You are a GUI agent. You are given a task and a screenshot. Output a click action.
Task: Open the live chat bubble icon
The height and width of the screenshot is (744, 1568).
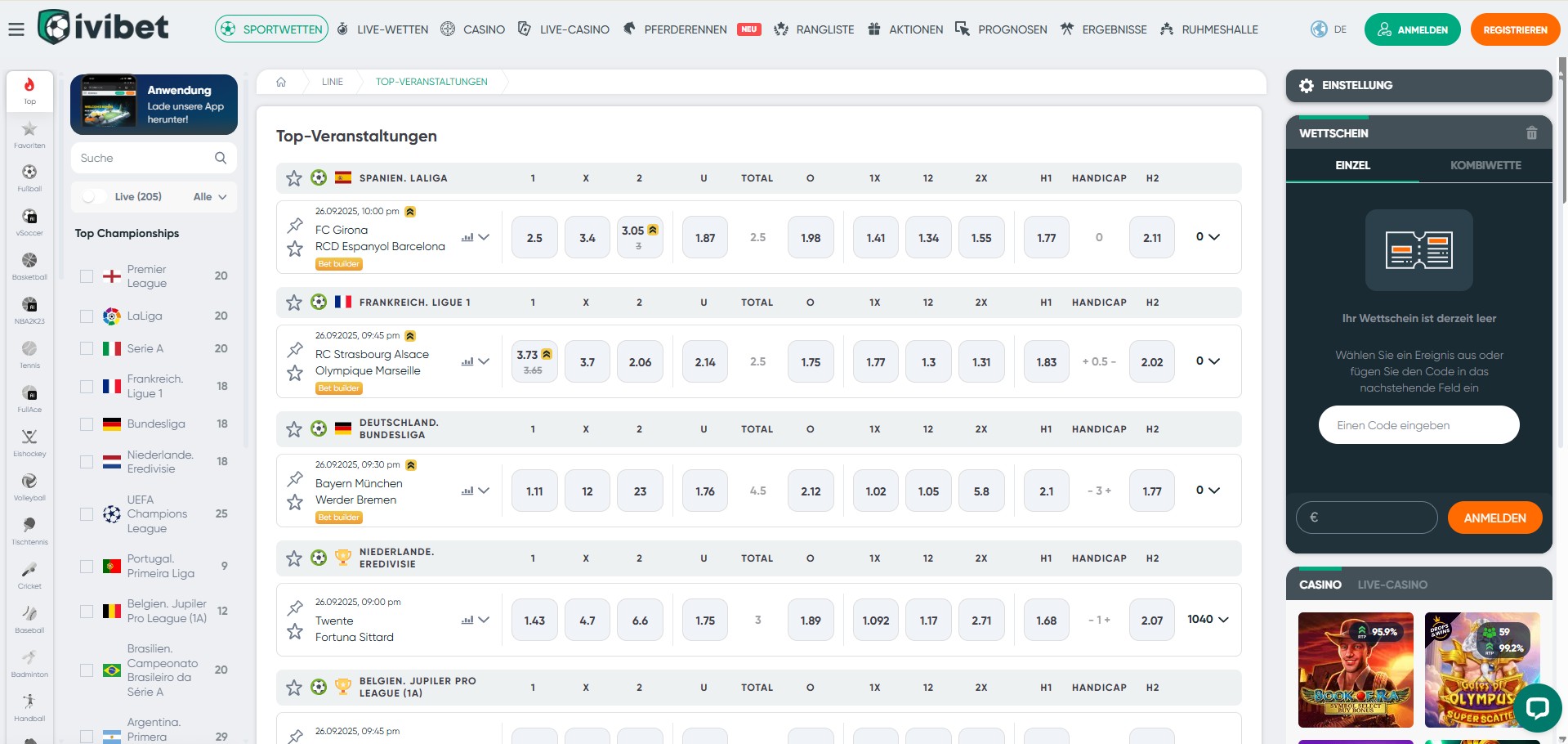click(1537, 707)
